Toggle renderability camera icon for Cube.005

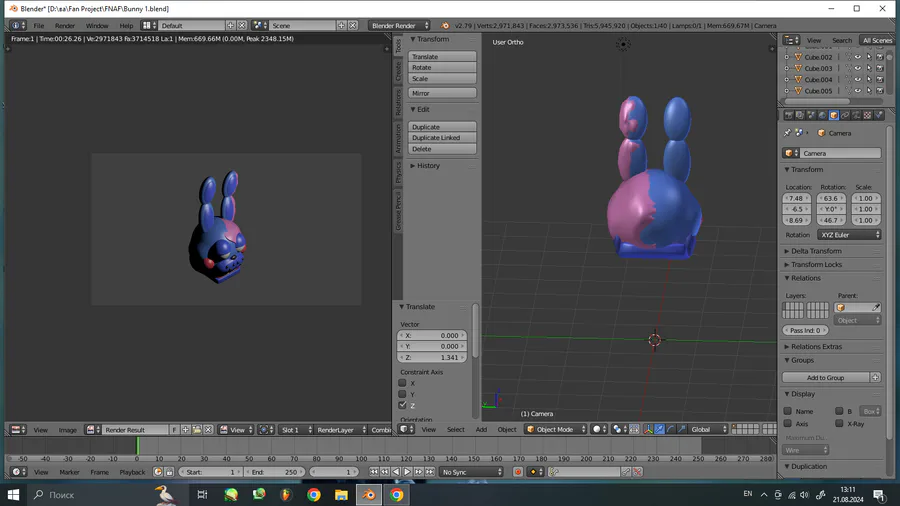pos(879,91)
